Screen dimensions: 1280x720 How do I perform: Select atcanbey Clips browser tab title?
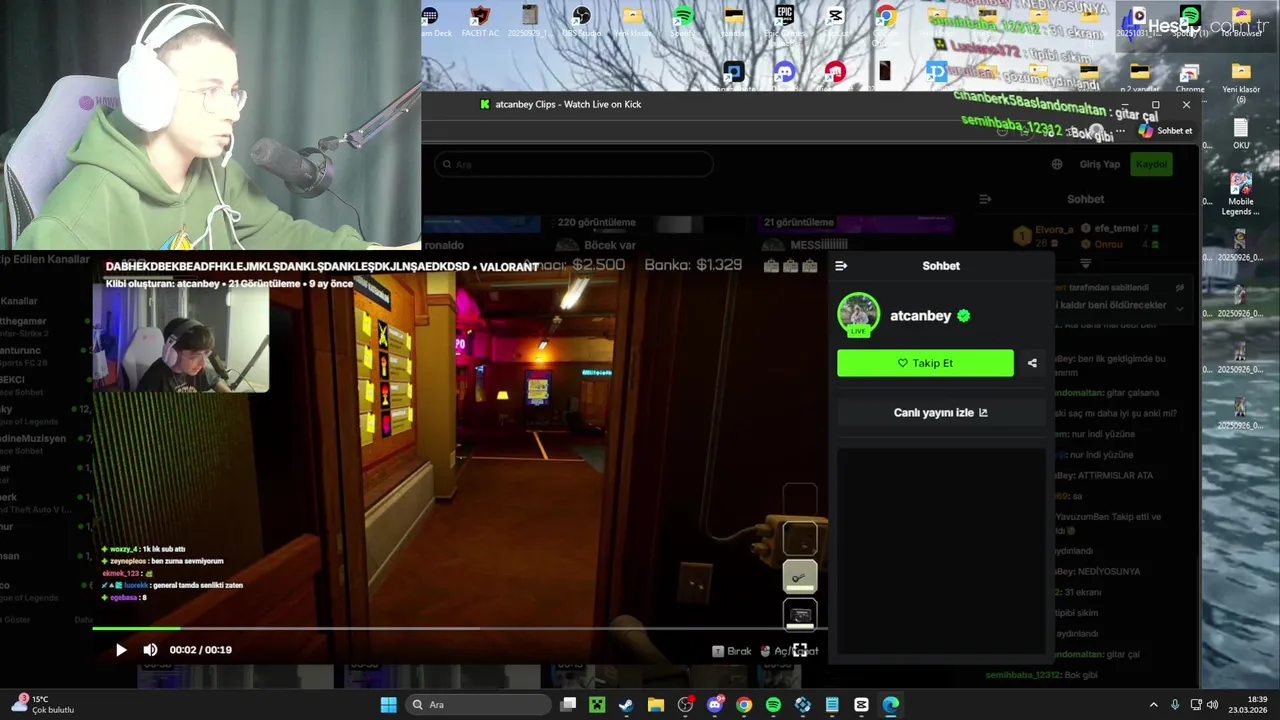[x=568, y=104]
